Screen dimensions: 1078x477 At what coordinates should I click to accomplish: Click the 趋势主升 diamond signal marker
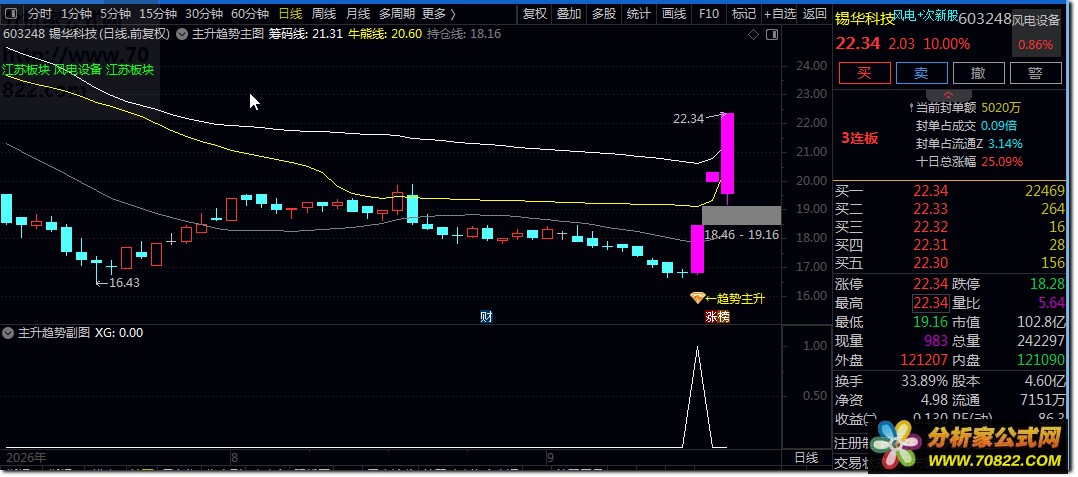[698, 298]
